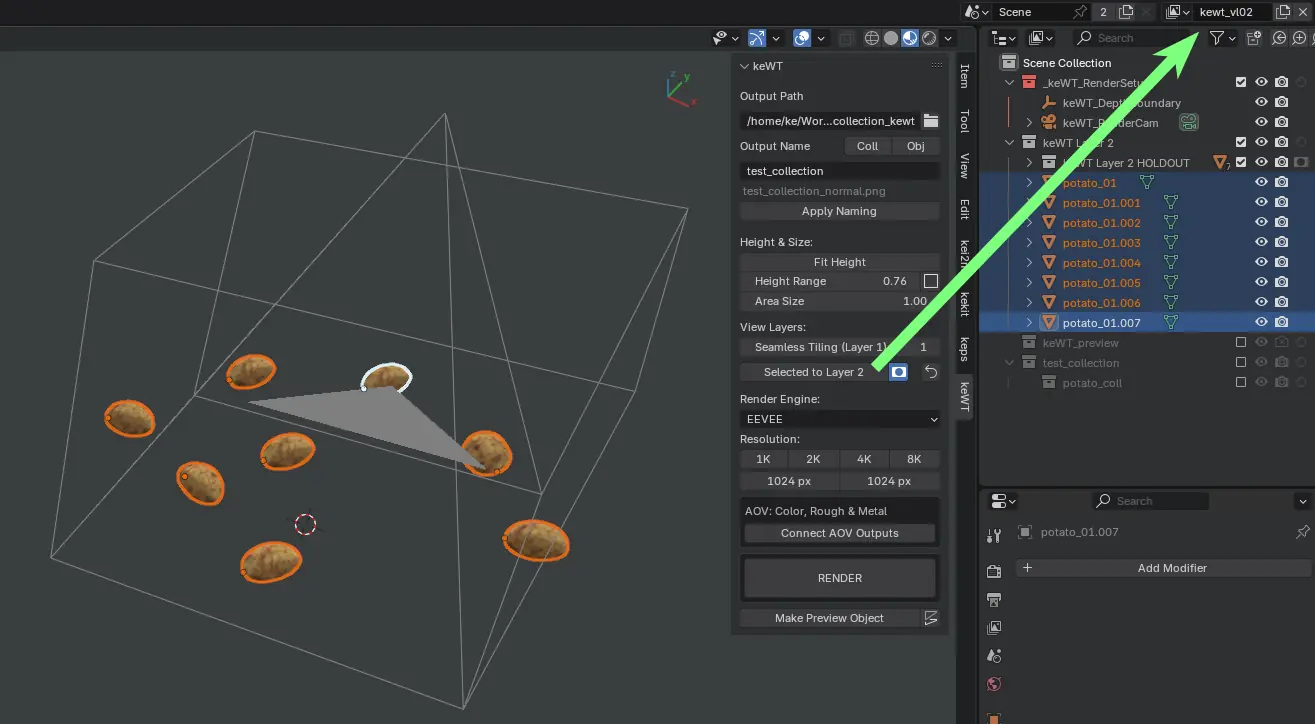The height and width of the screenshot is (724, 1315).
Task: Enable the keWT_preview collection checkbox
Action: [x=1241, y=343]
